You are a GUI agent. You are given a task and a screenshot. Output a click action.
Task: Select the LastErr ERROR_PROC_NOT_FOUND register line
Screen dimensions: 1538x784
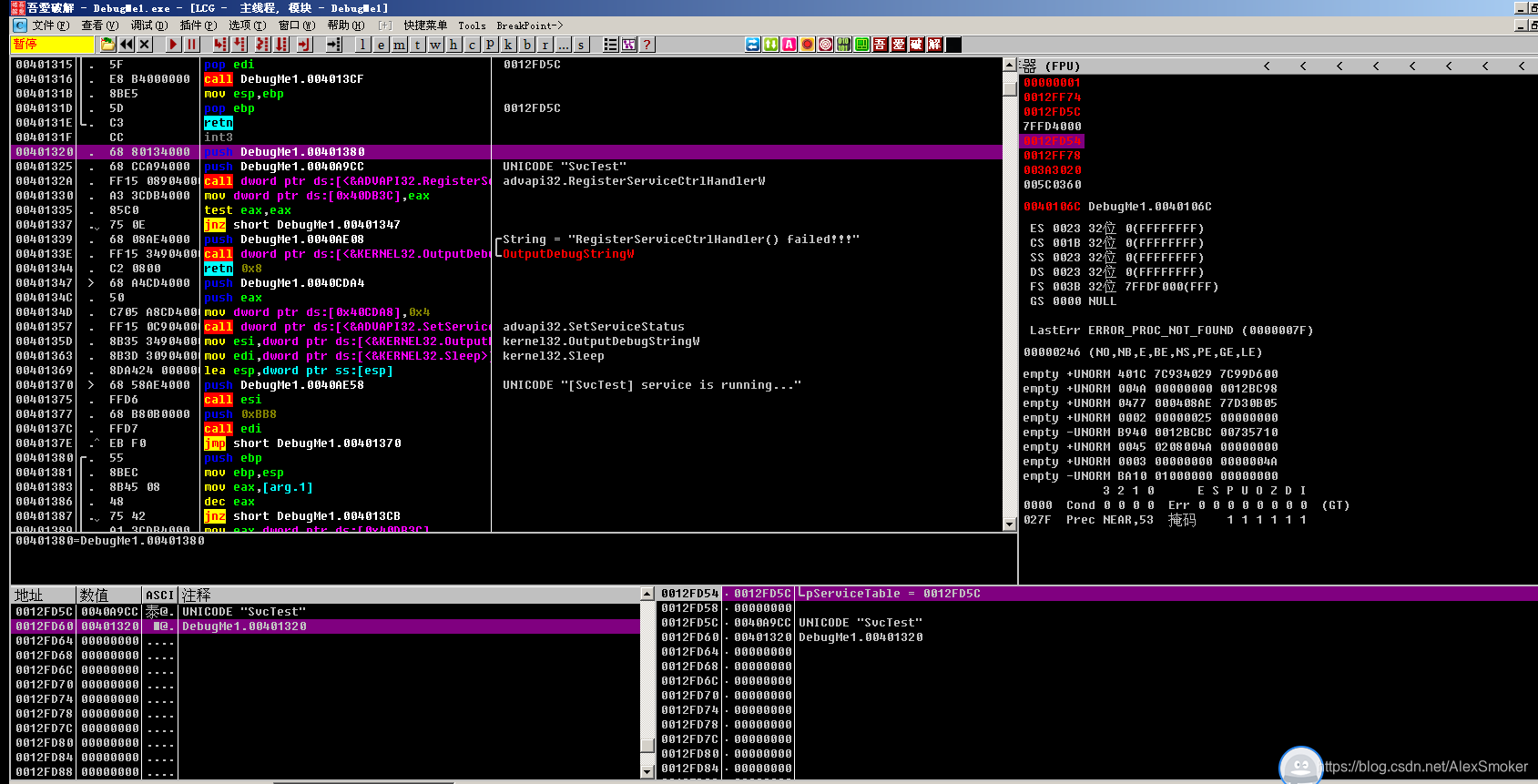(x=1171, y=331)
